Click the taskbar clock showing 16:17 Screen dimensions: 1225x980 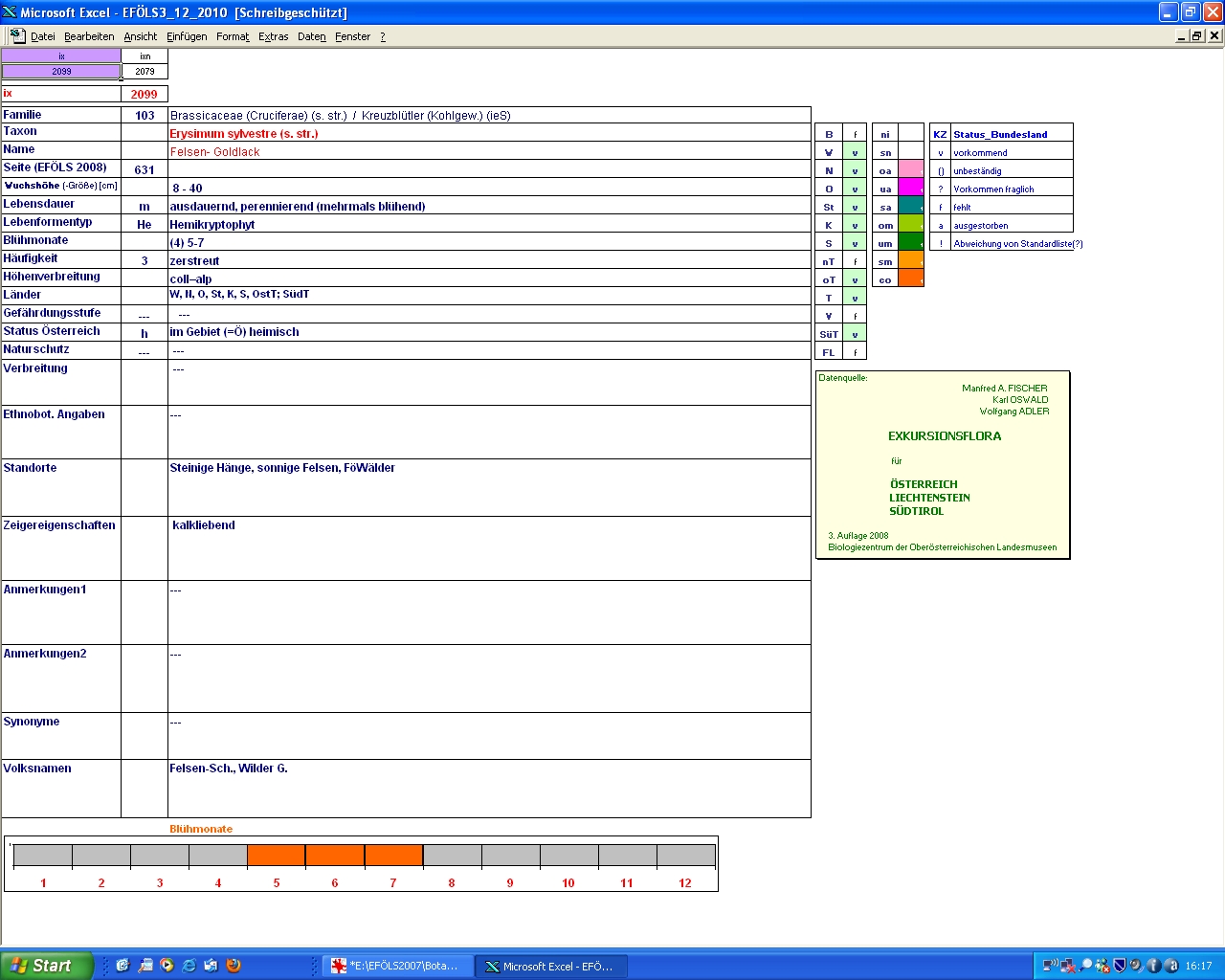click(1199, 966)
